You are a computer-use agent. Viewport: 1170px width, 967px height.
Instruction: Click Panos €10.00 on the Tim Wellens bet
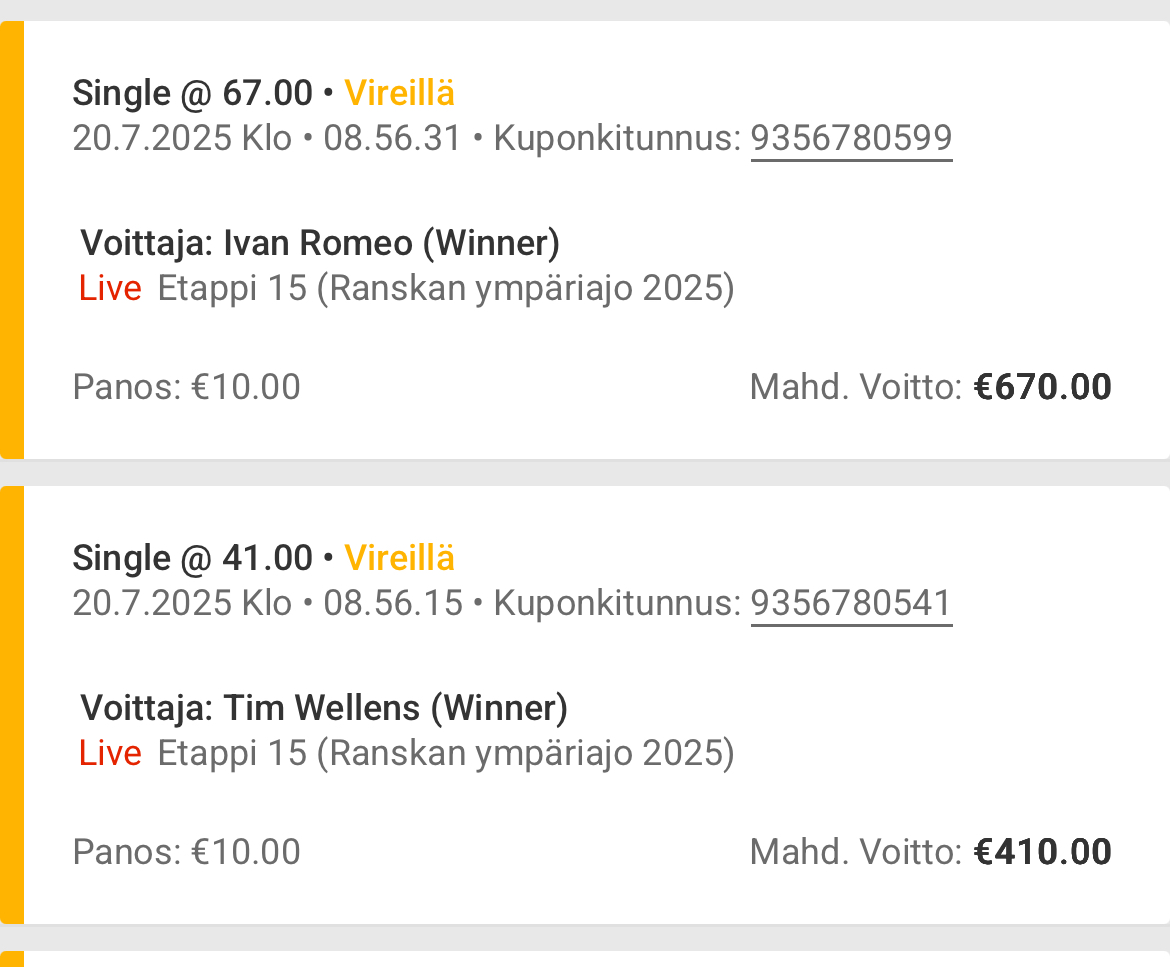click(186, 852)
